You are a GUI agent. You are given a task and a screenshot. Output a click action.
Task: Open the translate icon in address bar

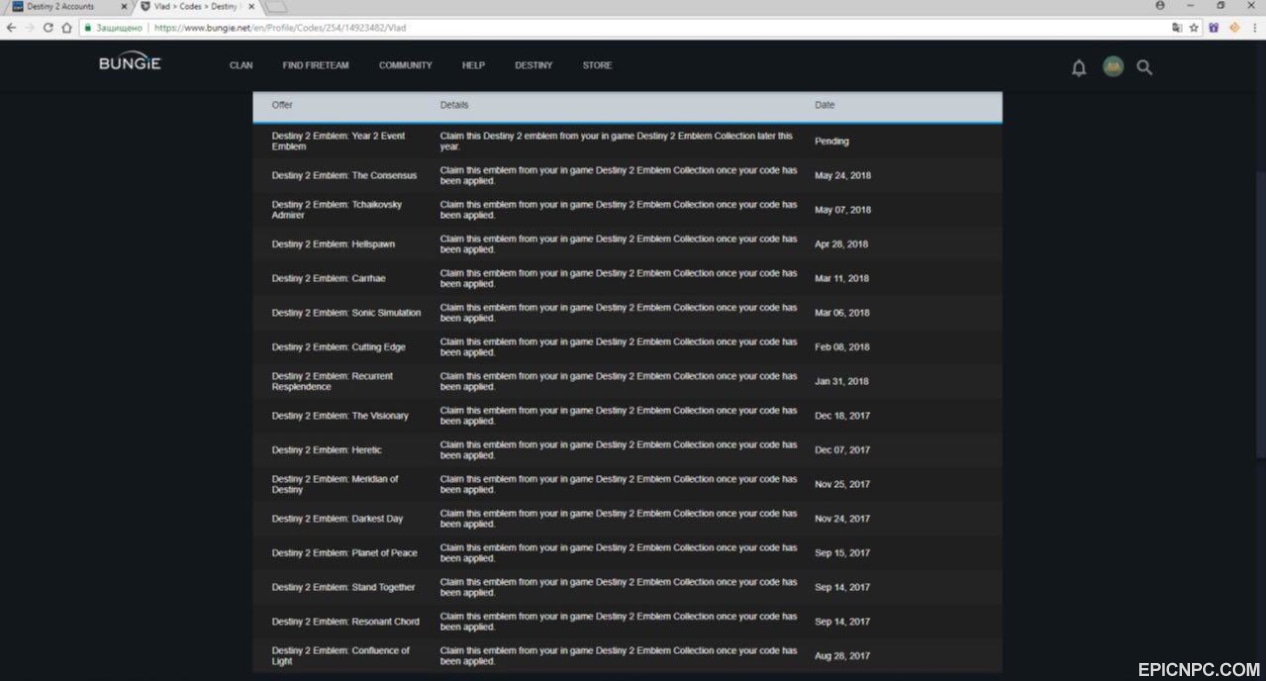pyautogui.click(x=1177, y=28)
